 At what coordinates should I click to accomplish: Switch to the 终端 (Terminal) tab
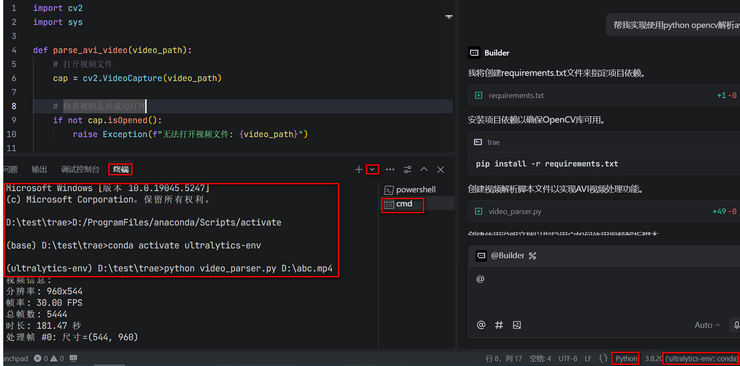[x=120, y=169]
